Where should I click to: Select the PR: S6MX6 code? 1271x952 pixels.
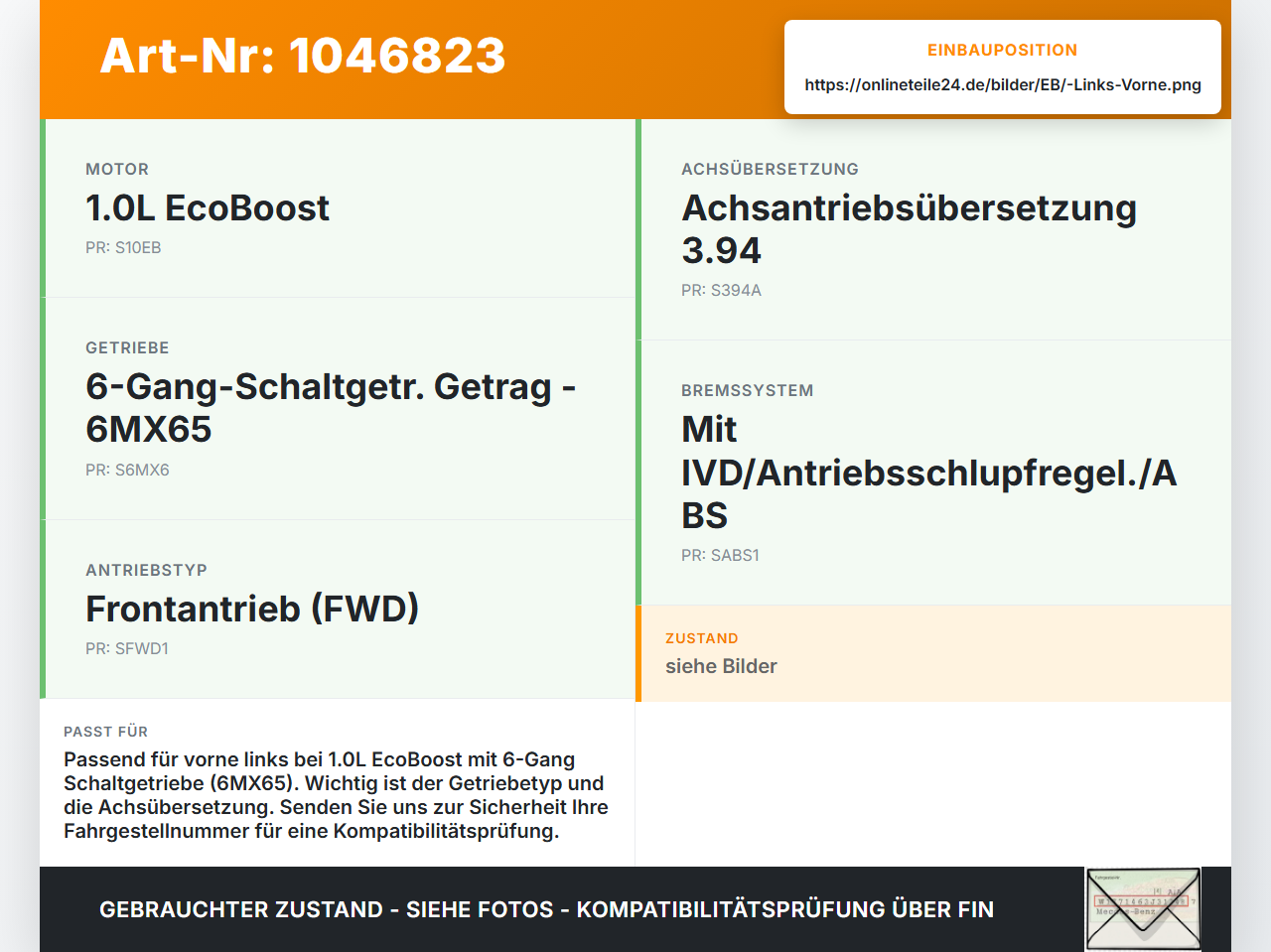[127, 470]
